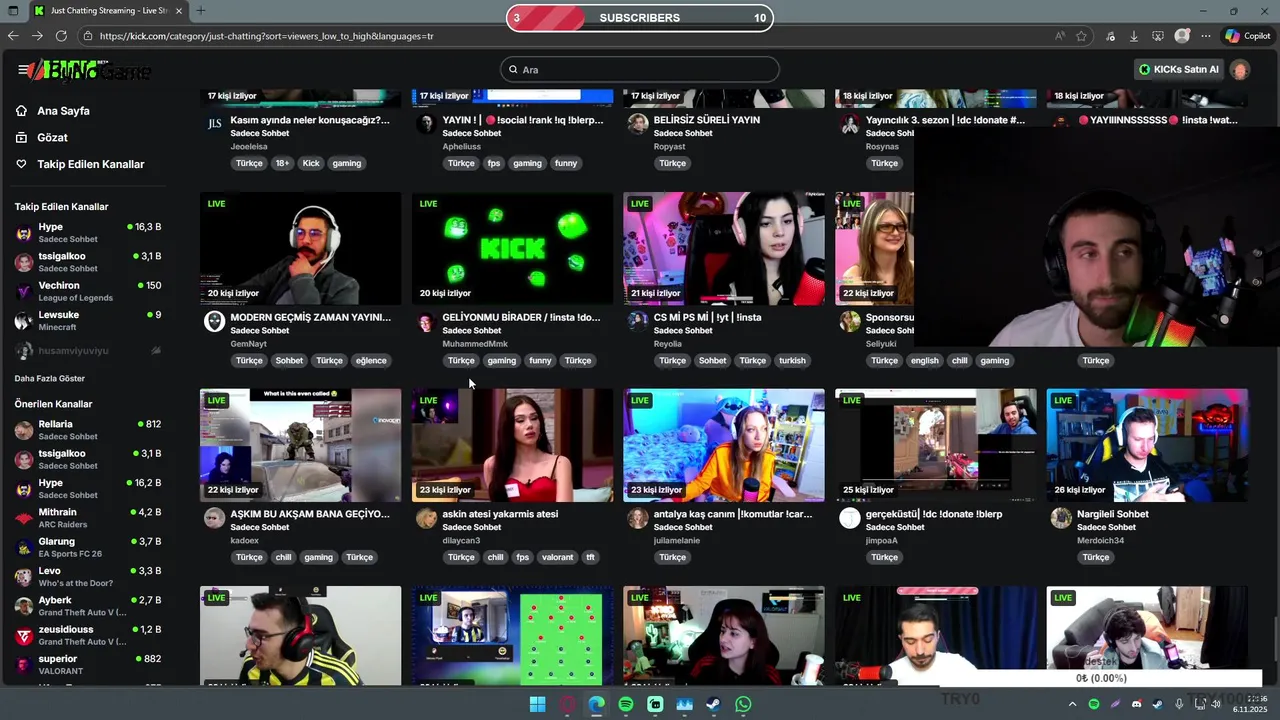This screenshot has width=1280, height=720.
Task: Click MuhammedMmk channel avatar
Action: pyautogui.click(x=426, y=321)
